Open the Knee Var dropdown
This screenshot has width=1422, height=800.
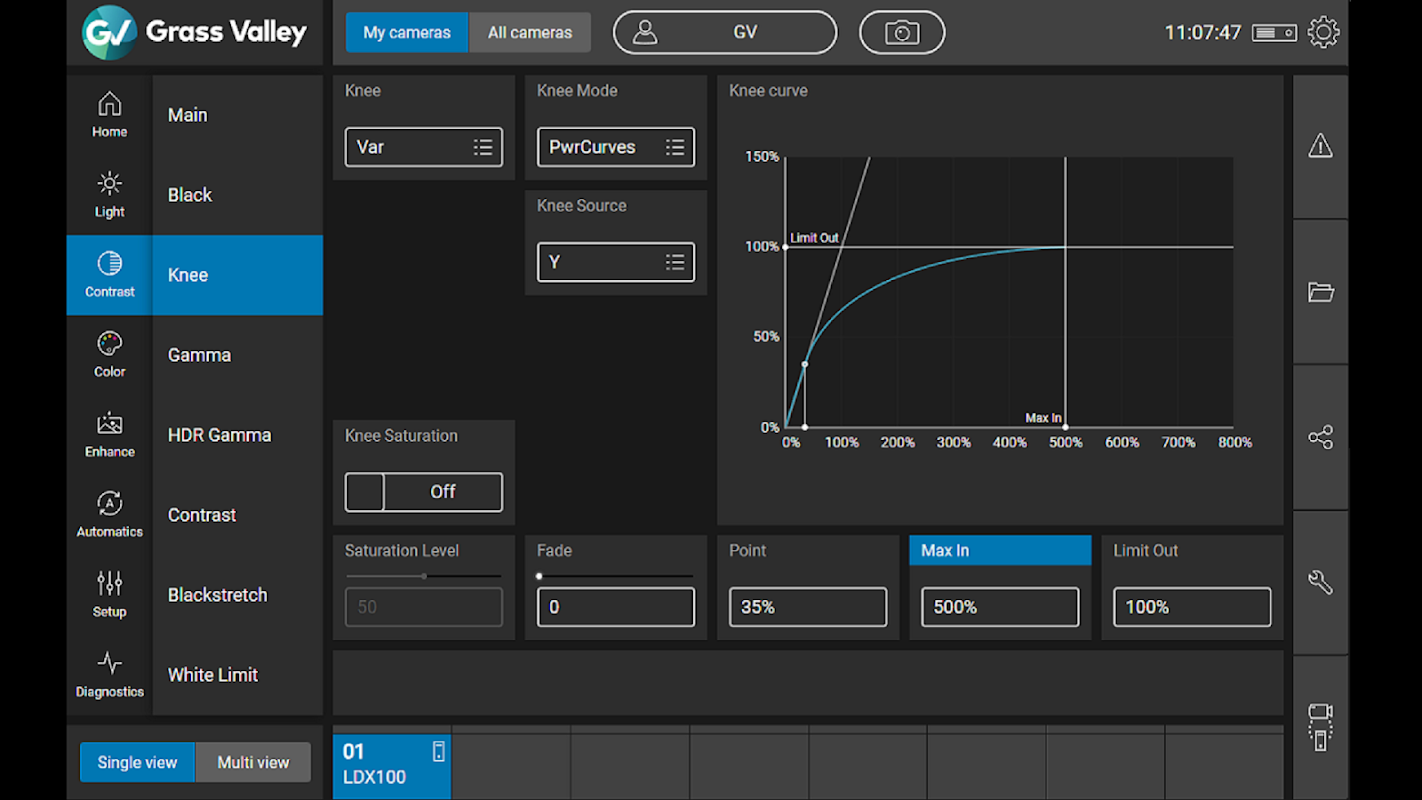[424, 147]
